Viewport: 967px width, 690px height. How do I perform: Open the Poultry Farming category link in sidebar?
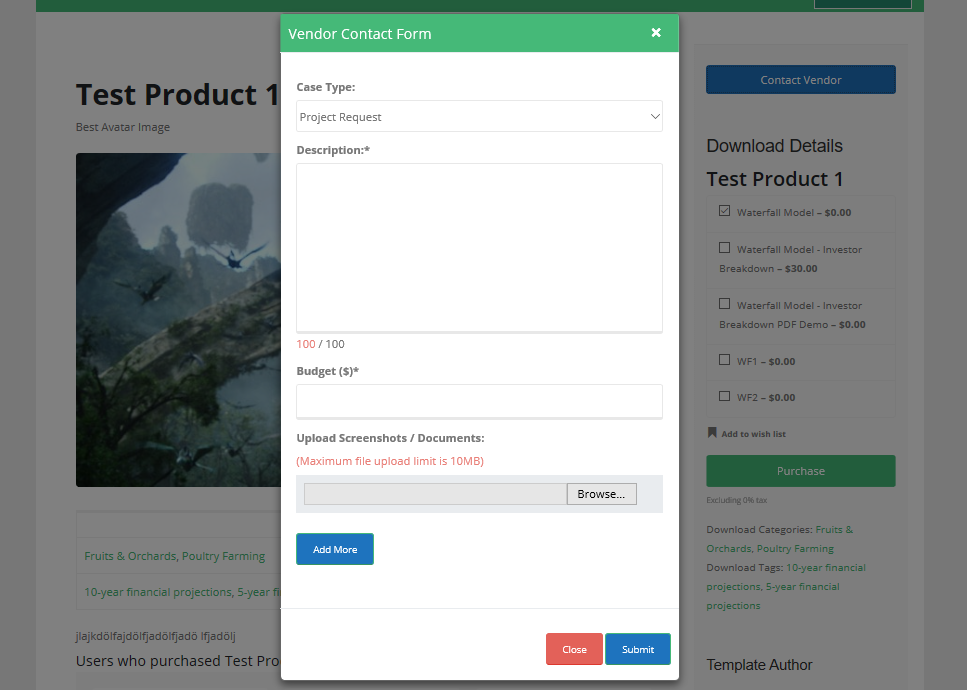pos(795,548)
